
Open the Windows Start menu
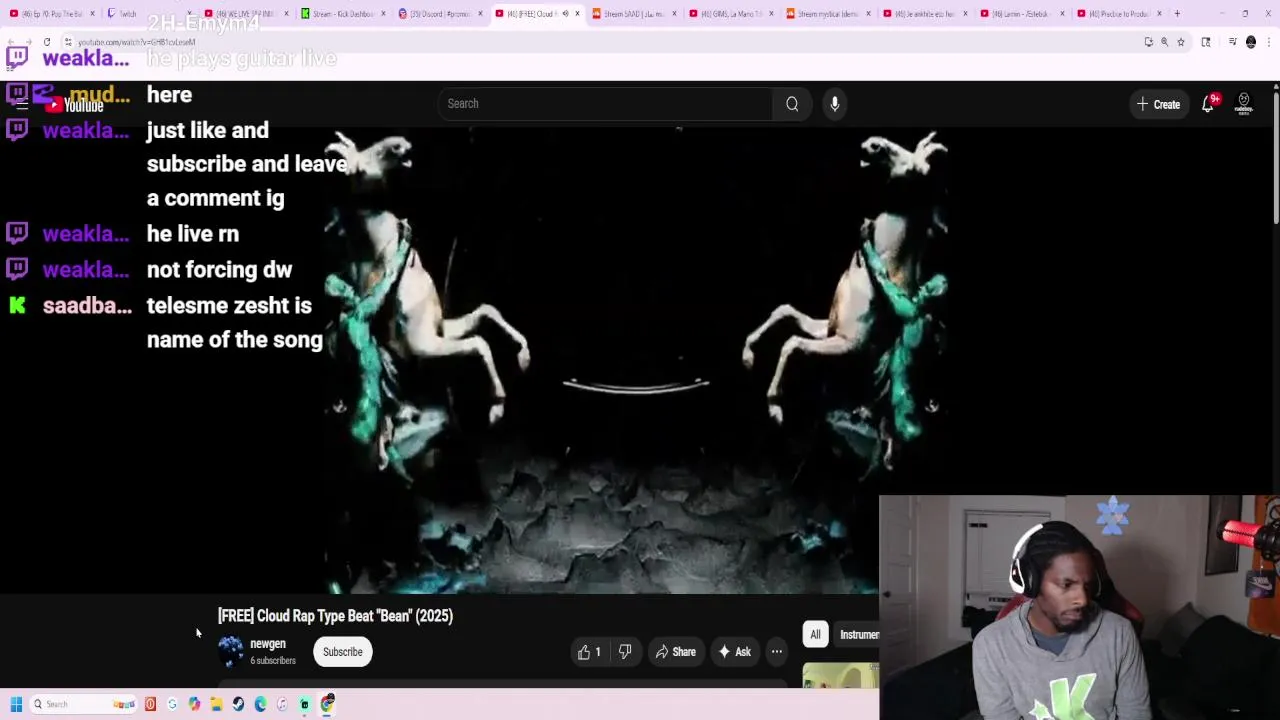(x=16, y=704)
